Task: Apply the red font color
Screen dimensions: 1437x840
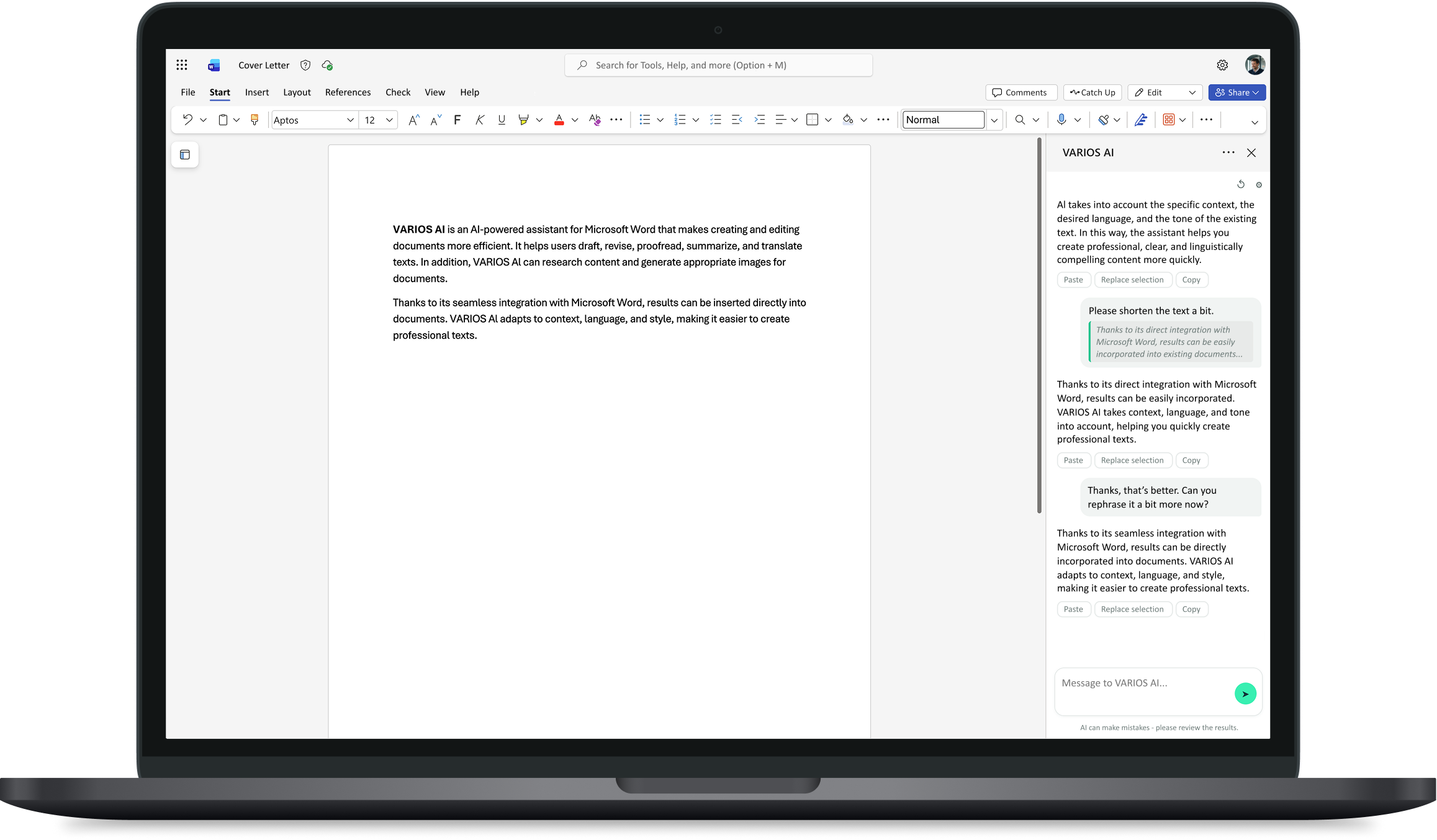Action: click(559, 120)
